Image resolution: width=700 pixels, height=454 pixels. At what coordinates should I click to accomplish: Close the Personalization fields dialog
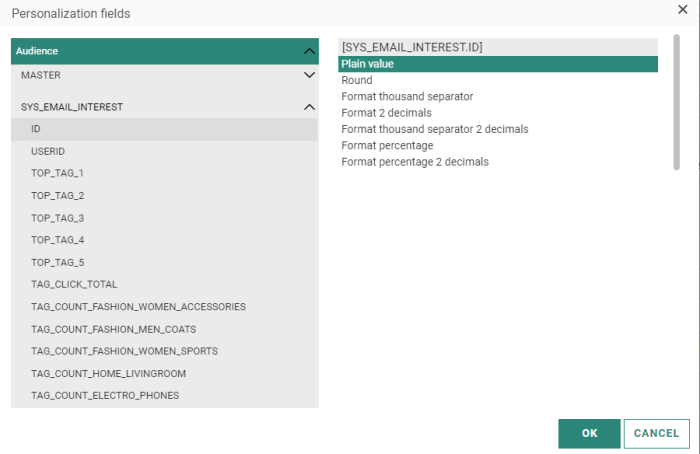(682, 10)
